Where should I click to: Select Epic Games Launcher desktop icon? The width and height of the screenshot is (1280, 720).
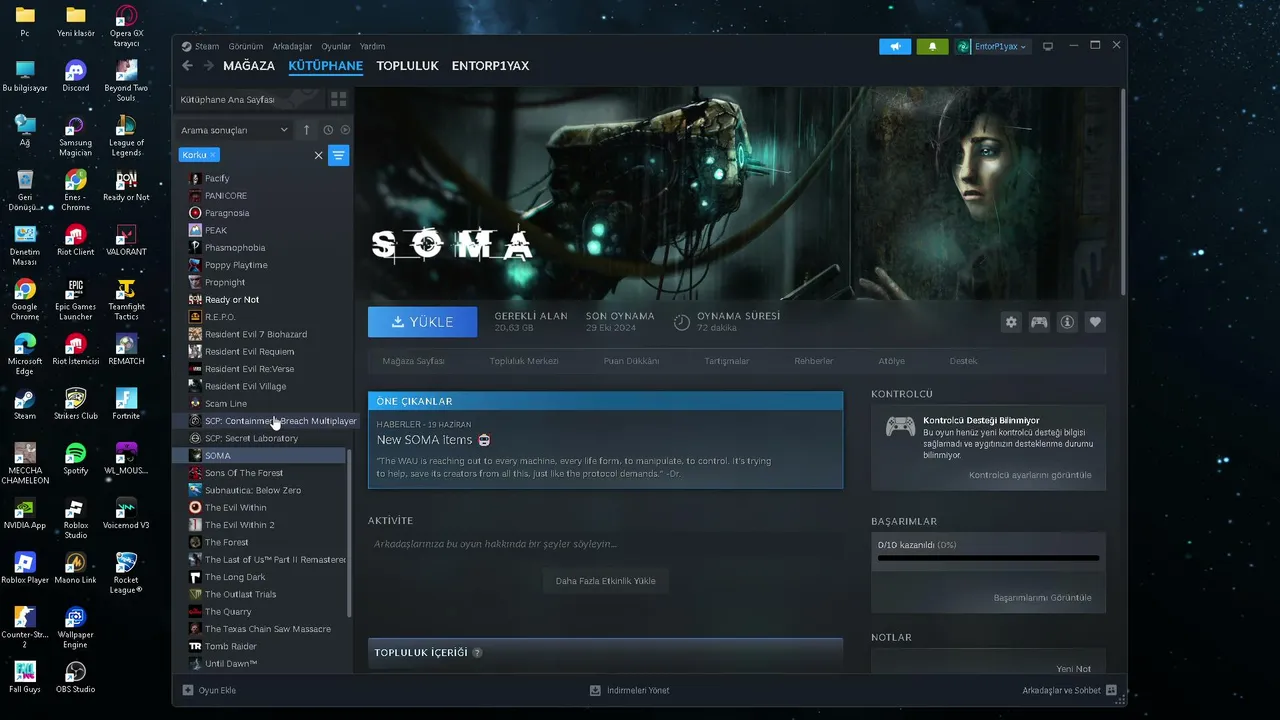click(75, 300)
